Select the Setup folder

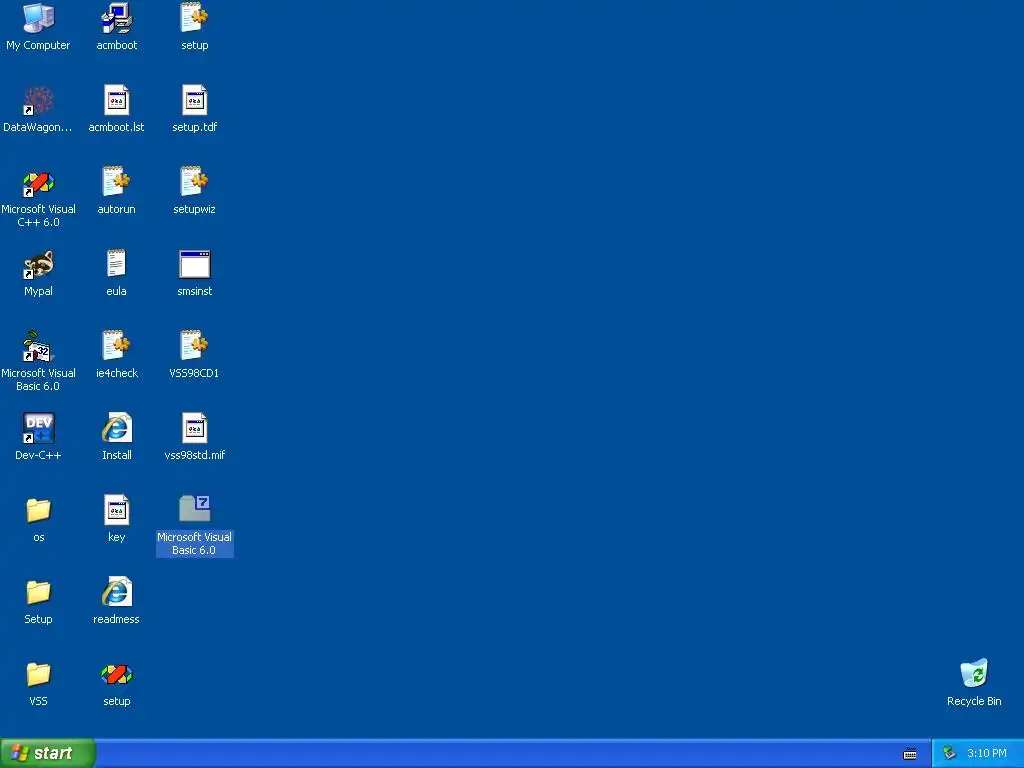coord(38,592)
